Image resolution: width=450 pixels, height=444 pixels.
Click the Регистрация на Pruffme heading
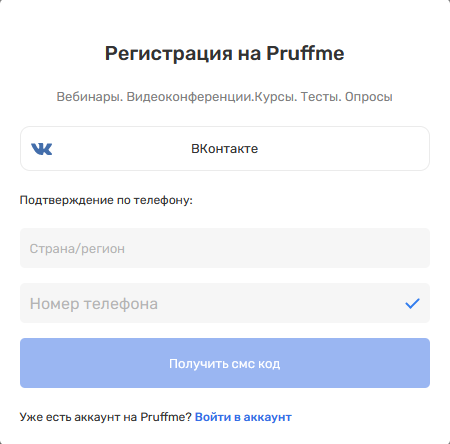tap(225, 53)
